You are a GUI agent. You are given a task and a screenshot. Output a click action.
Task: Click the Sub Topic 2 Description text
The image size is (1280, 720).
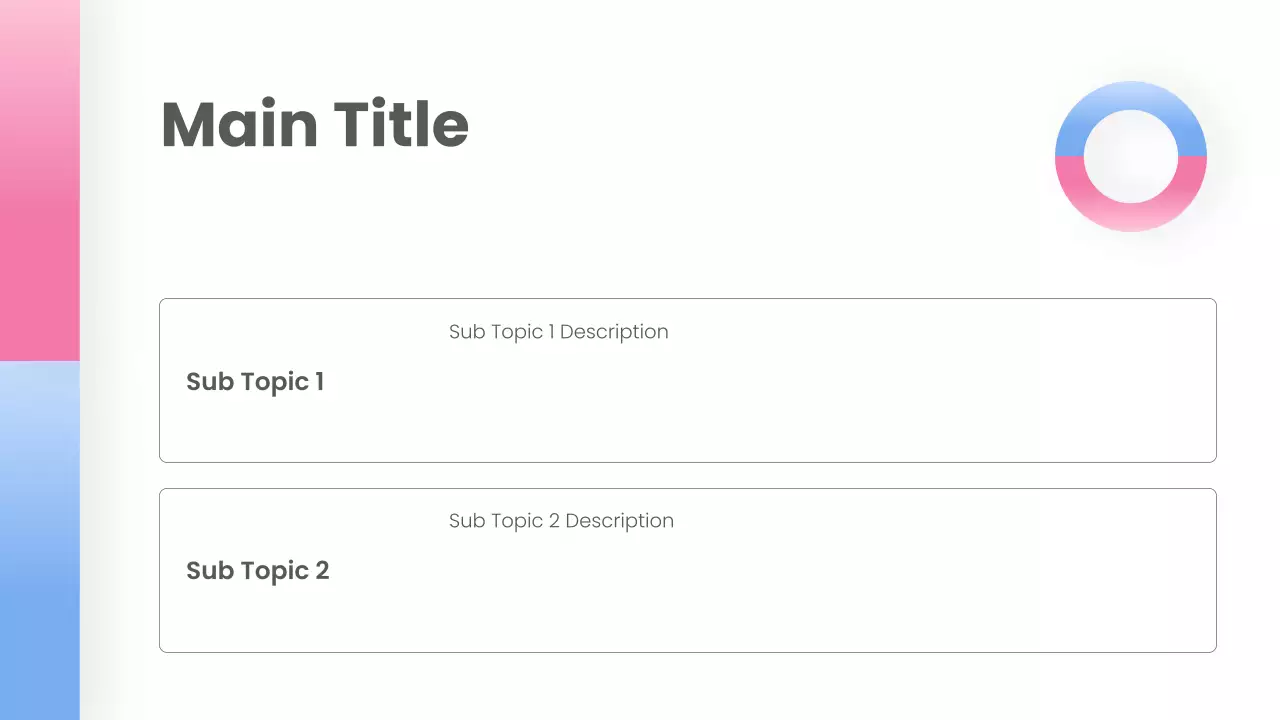(561, 521)
